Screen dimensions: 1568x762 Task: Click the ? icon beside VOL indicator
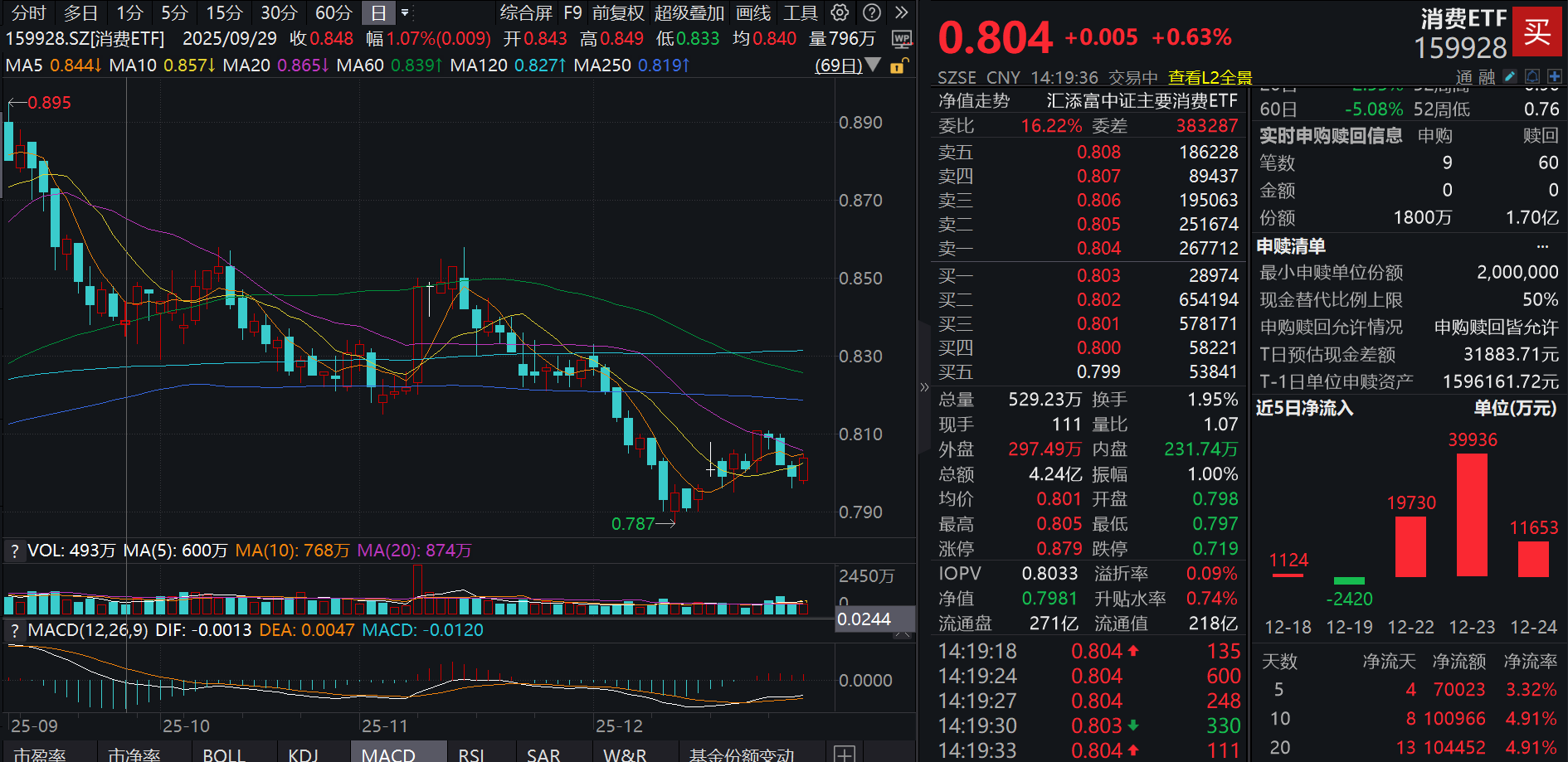pyautogui.click(x=13, y=550)
